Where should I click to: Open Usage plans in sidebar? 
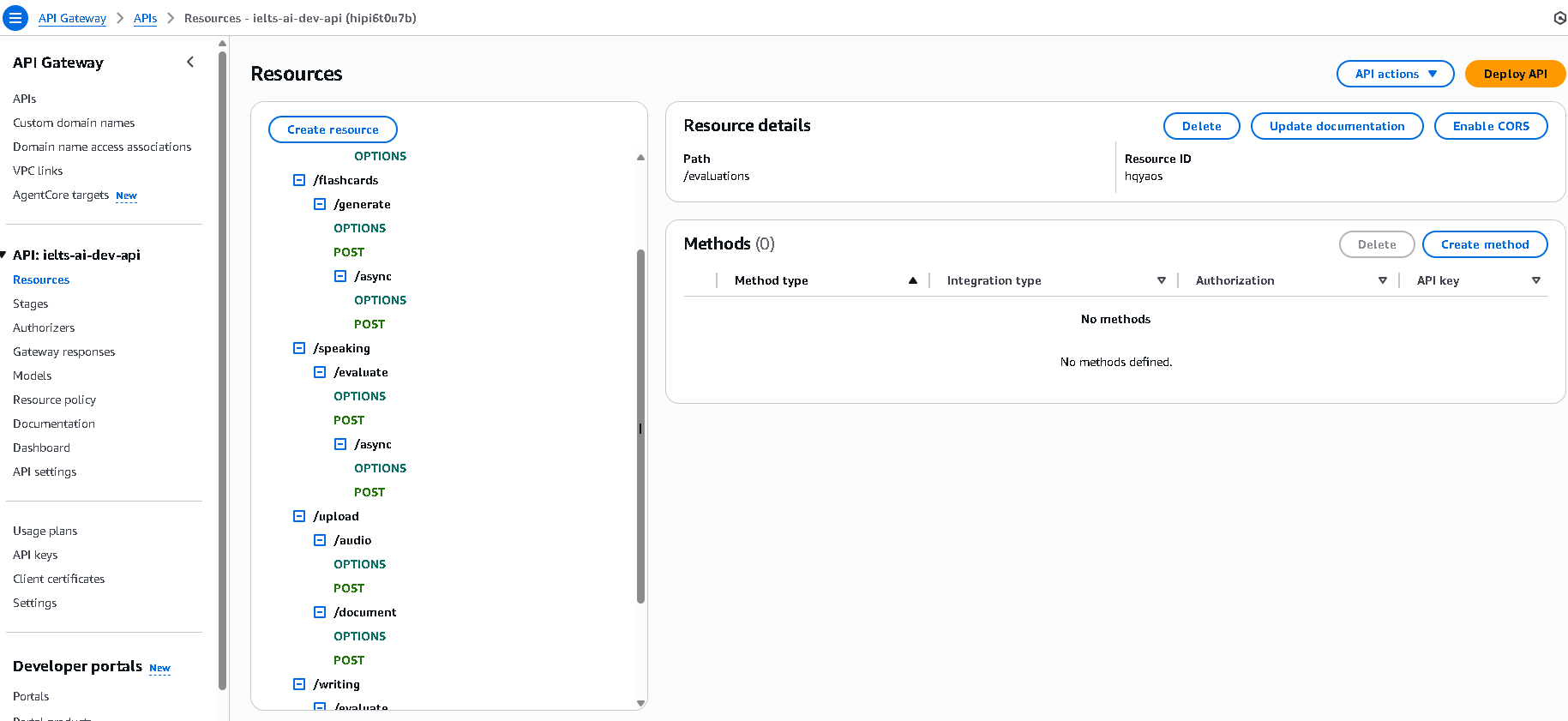pos(45,531)
